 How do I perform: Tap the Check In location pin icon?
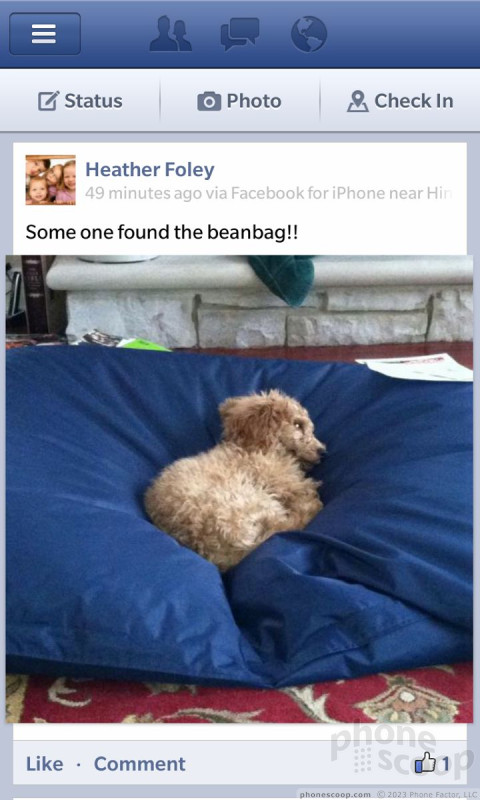(358, 101)
